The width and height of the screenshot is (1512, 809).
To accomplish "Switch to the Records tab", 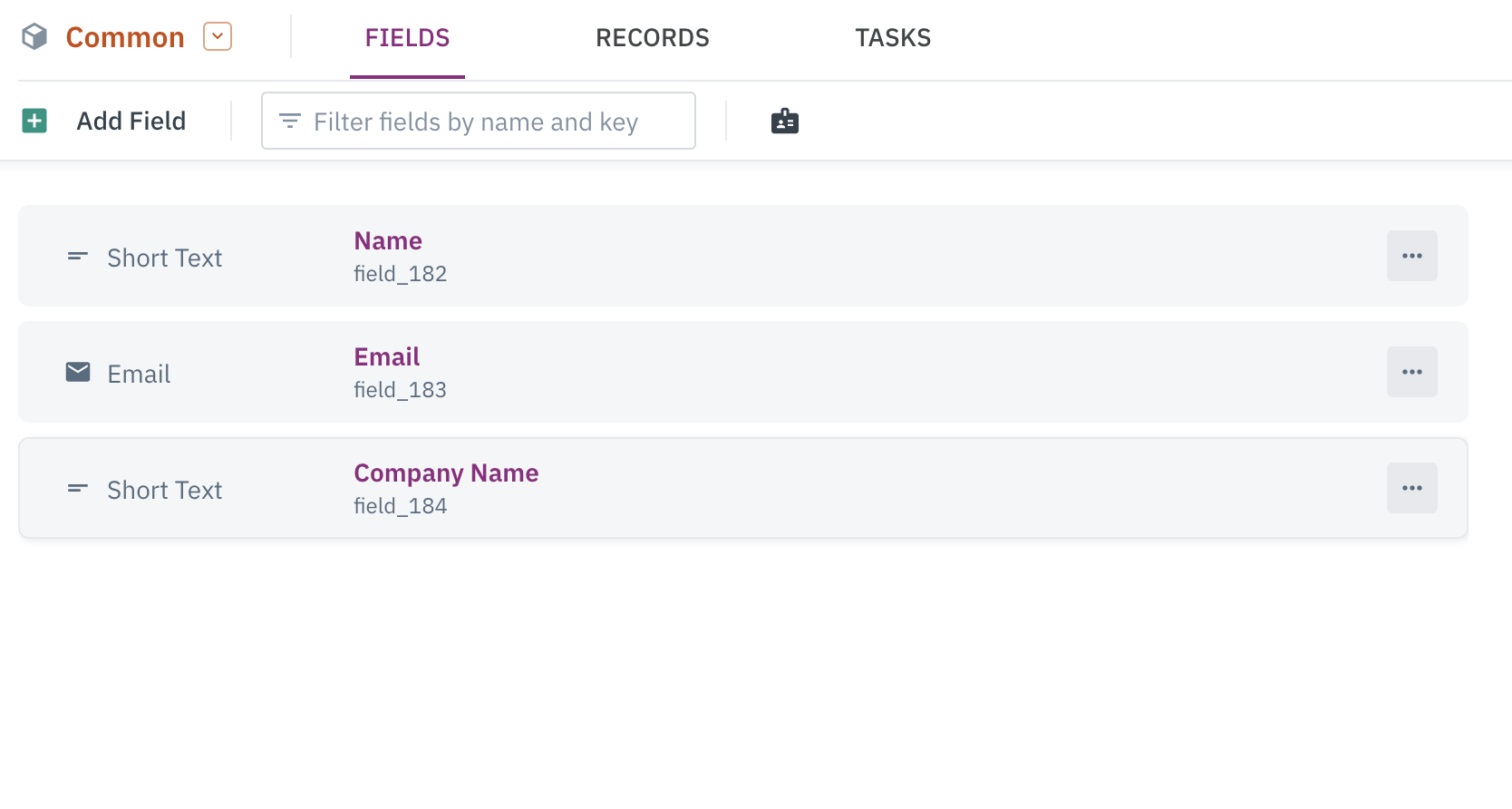I will tap(652, 38).
